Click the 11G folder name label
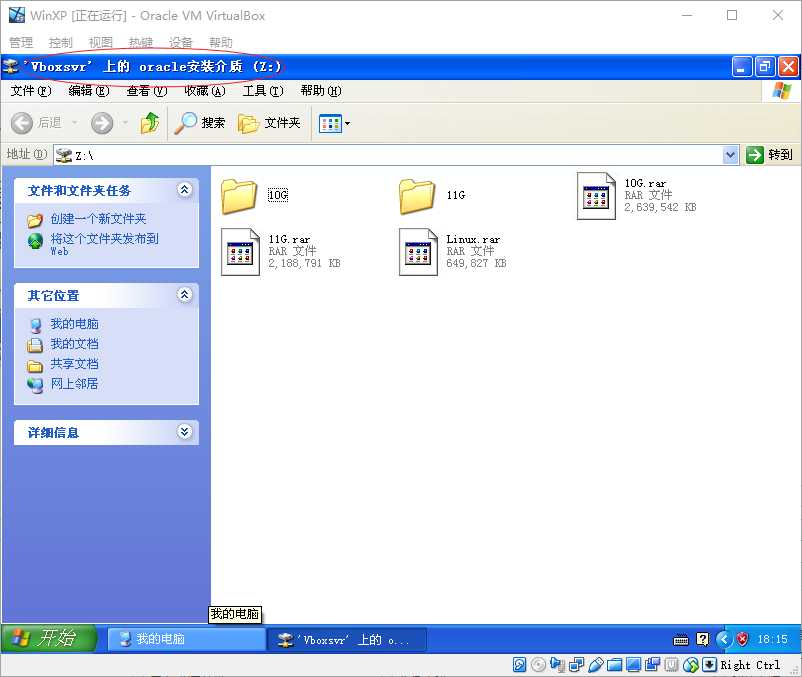 coord(456,195)
